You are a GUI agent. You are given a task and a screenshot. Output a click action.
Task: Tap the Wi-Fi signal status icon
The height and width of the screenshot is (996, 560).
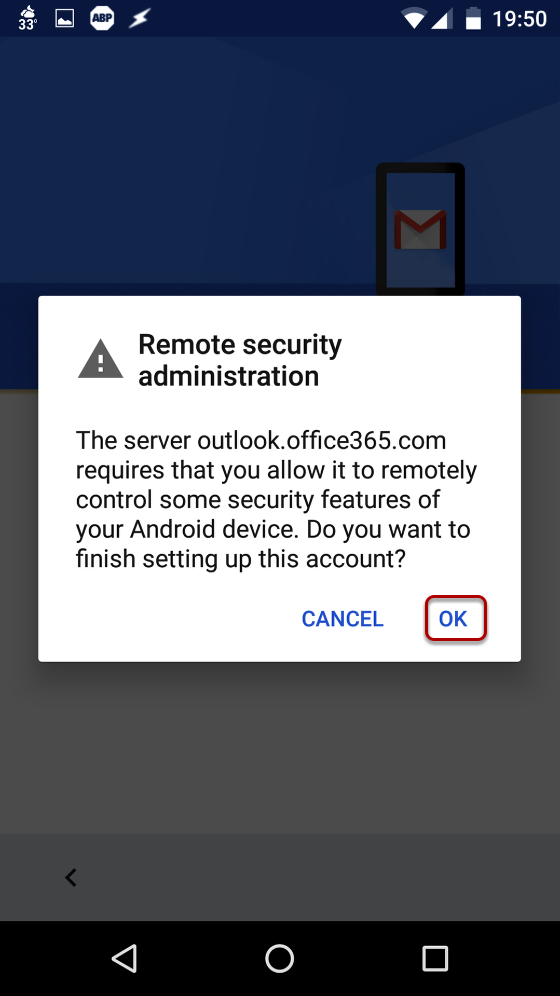[414, 19]
